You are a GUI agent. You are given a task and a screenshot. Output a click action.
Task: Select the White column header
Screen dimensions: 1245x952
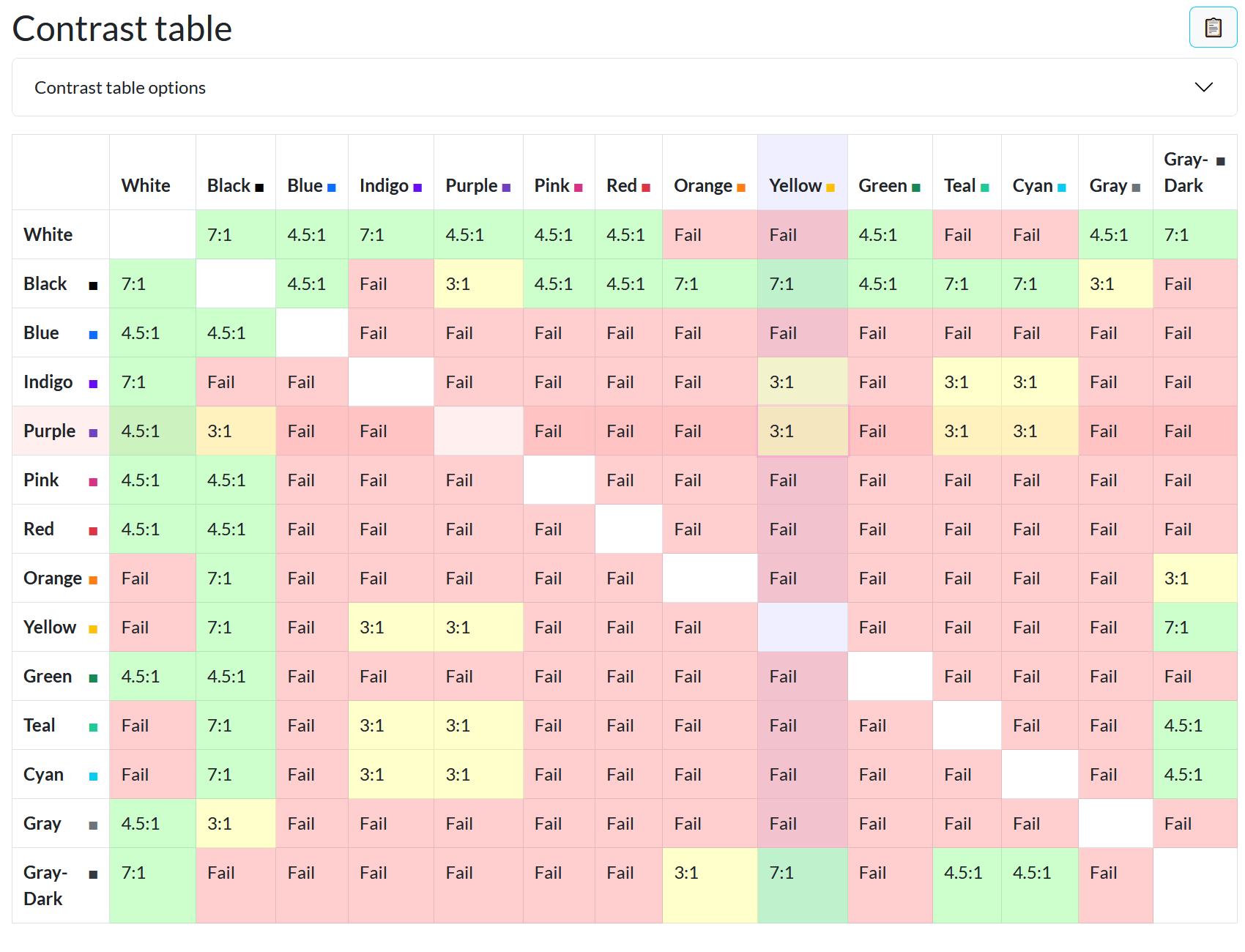coord(152,172)
